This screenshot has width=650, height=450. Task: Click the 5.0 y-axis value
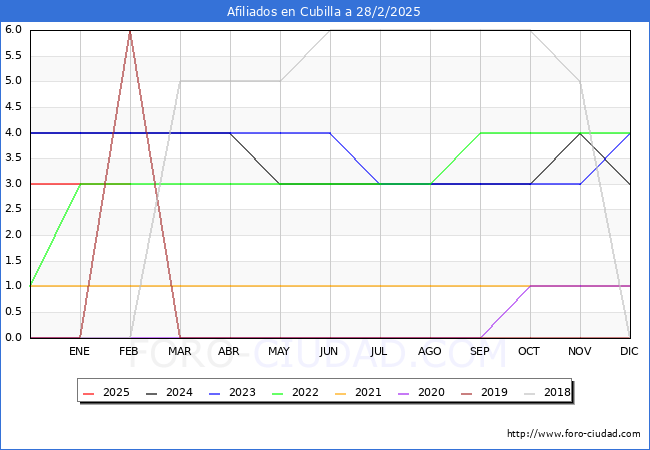click(x=13, y=81)
